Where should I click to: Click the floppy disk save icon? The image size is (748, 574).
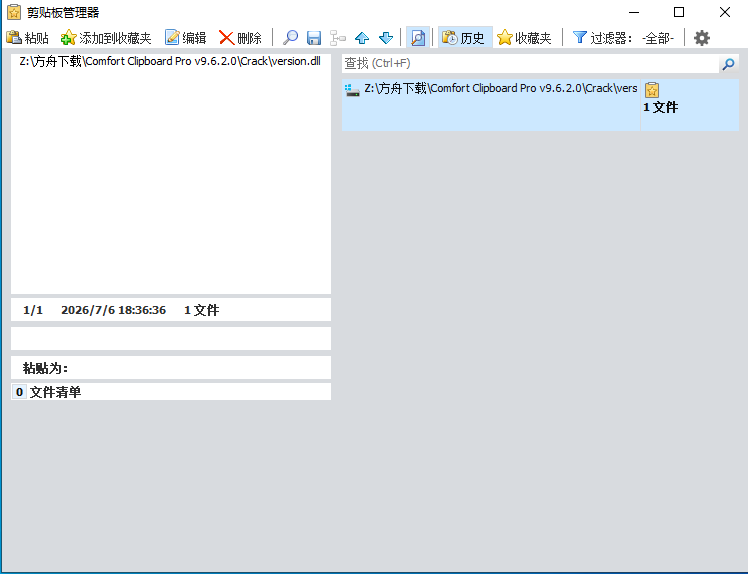coord(314,38)
